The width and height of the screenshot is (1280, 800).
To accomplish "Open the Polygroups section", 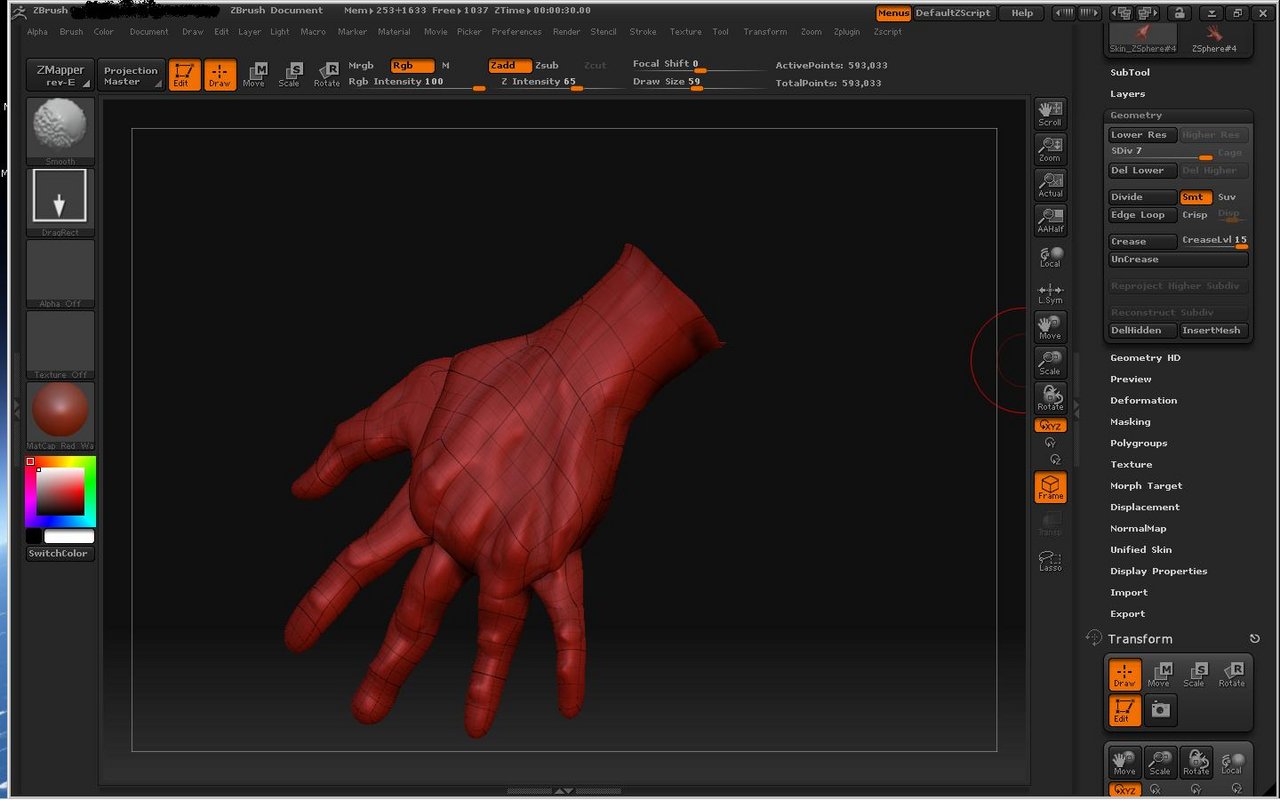I will tap(1138, 443).
